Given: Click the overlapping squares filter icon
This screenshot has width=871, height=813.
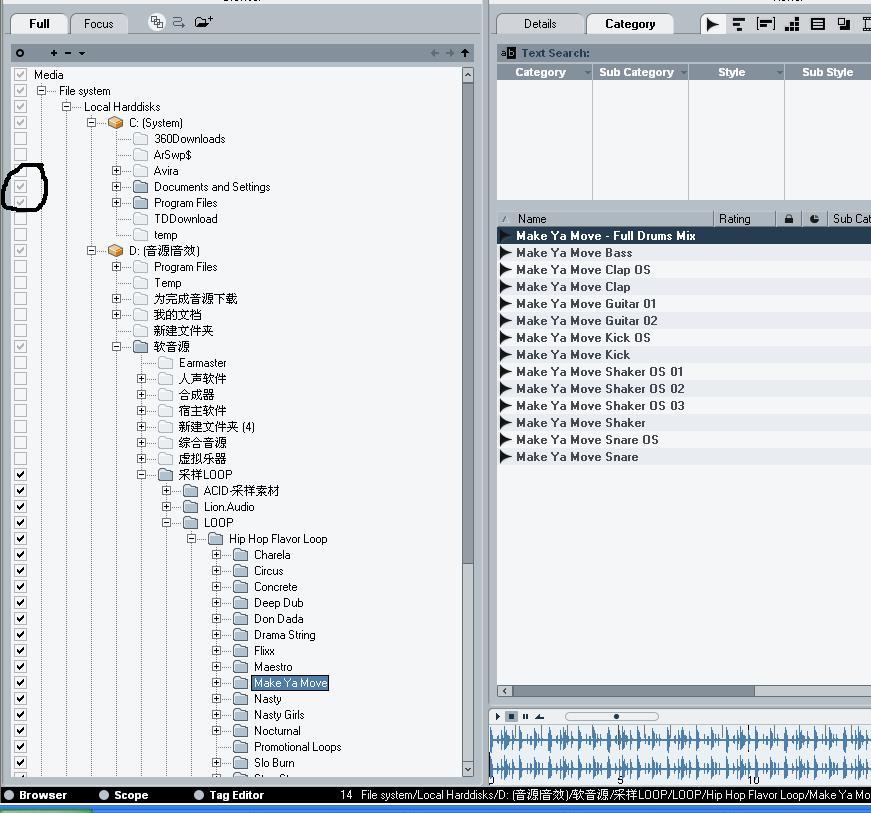Looking at the screenshot, I should coord(844,24).
